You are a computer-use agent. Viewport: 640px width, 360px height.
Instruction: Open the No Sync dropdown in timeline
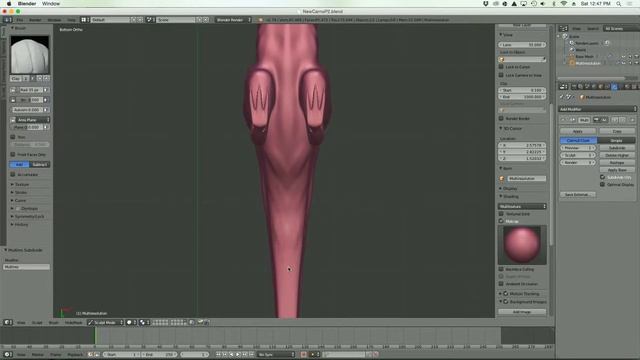click(276, 355)
